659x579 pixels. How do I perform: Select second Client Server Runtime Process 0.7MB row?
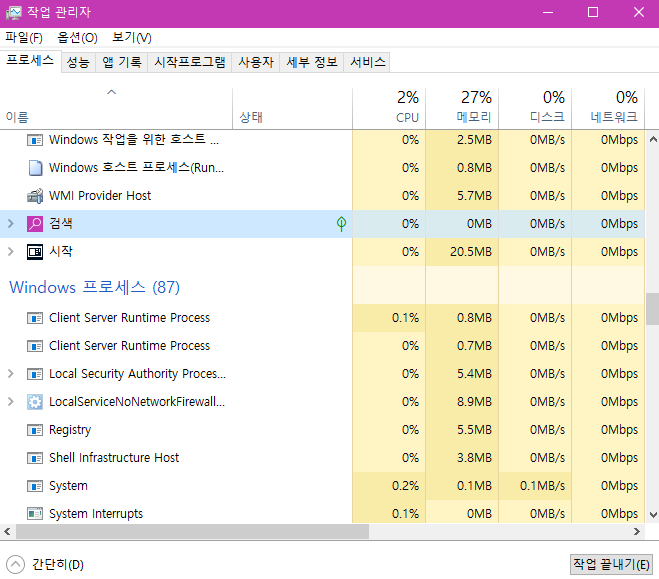click(x=322, y=346)
